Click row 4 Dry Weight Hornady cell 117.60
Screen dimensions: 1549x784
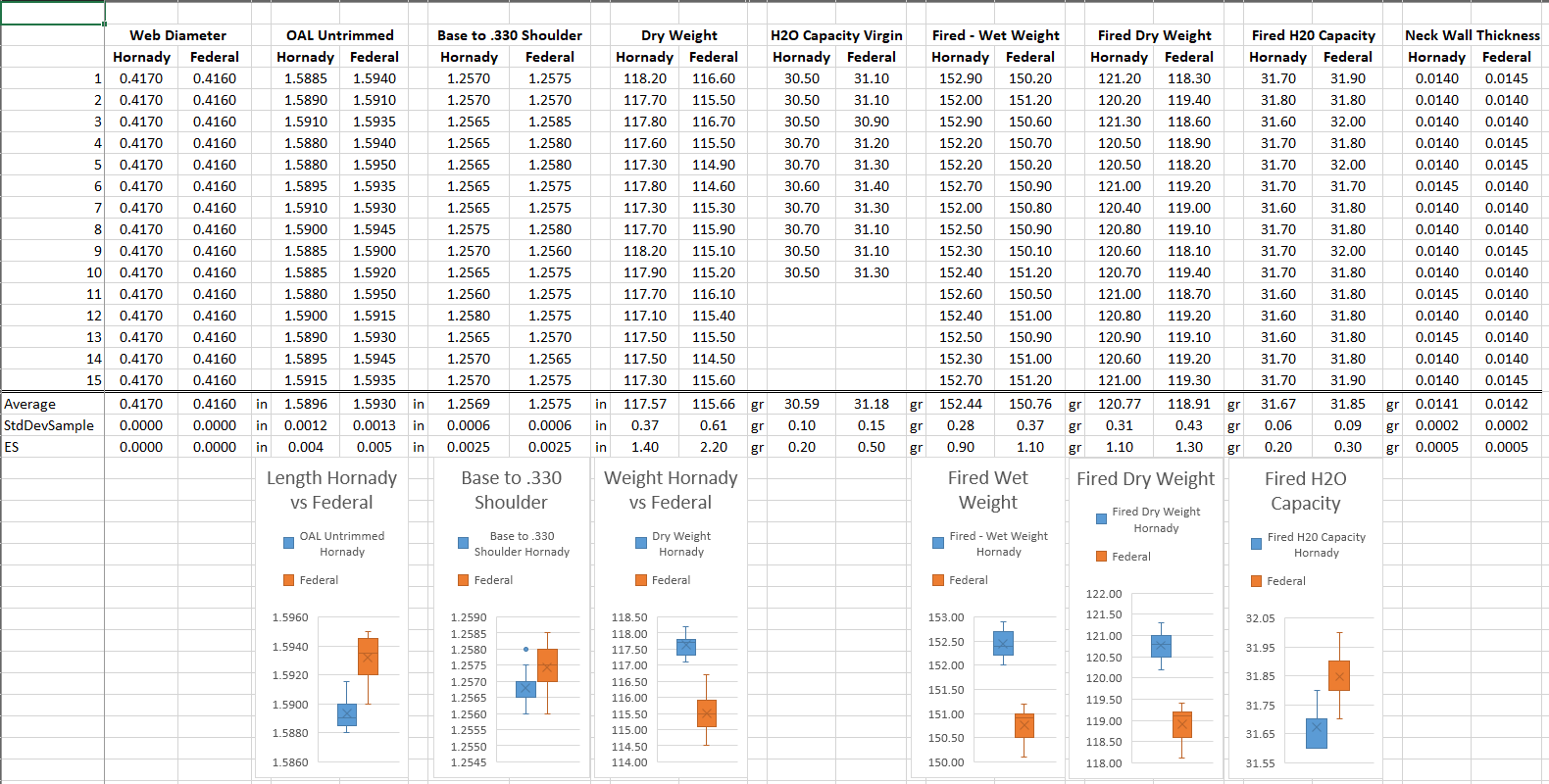click(644, 143)
